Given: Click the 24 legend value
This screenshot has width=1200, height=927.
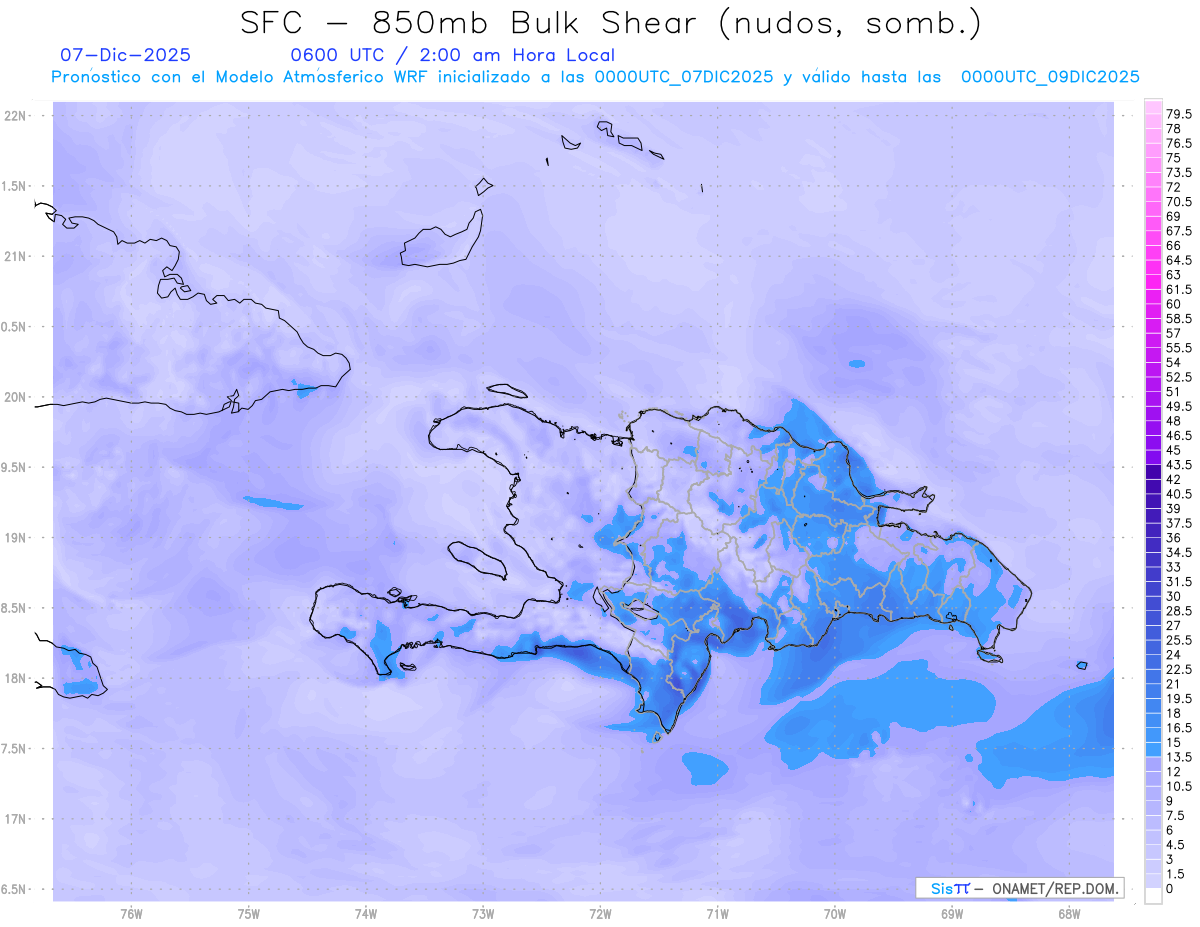Looking at the screenshot, I should pos(1173,654).
